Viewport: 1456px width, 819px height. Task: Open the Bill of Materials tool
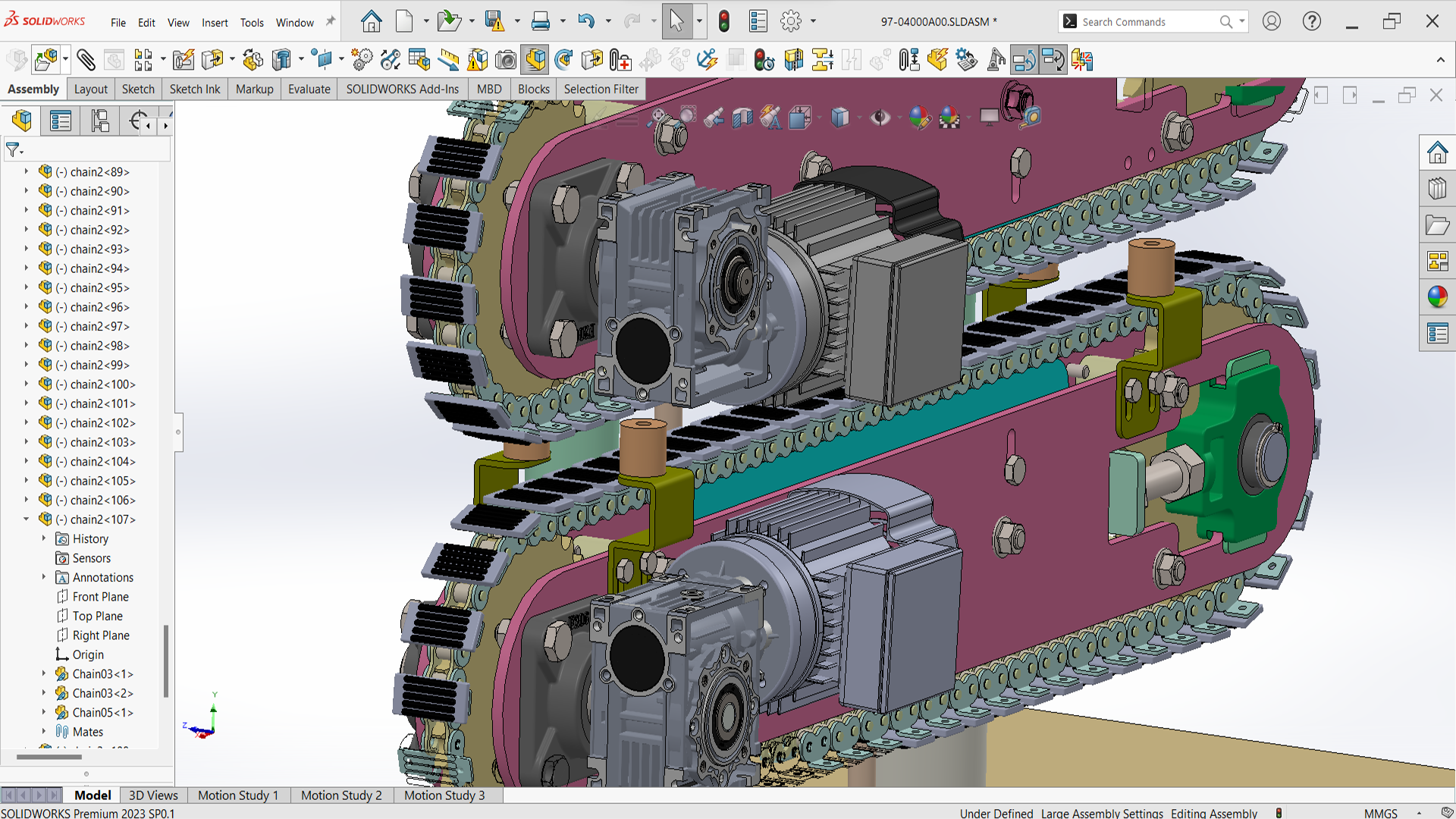419,60
